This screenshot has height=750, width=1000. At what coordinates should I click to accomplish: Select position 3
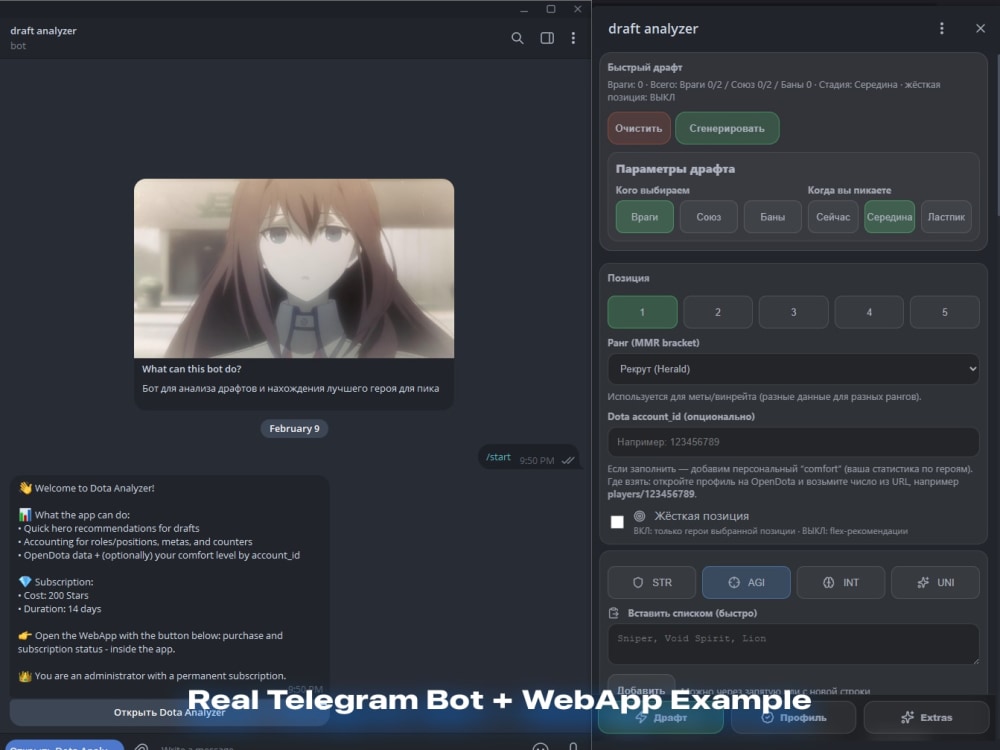point(793,312)
